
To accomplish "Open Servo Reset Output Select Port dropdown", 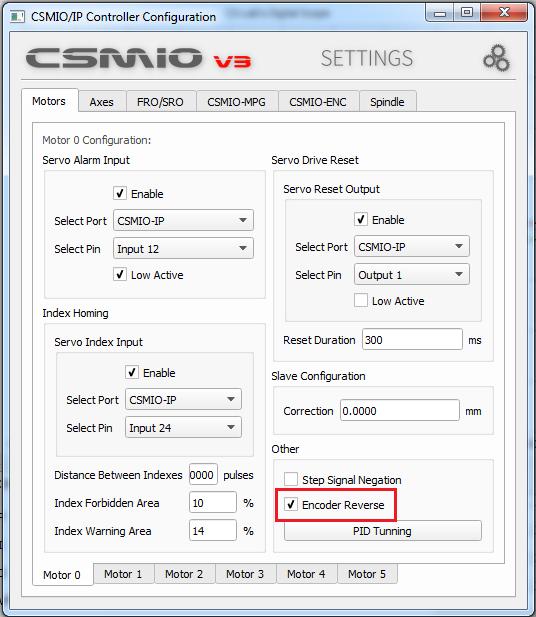I will (412, 246).
